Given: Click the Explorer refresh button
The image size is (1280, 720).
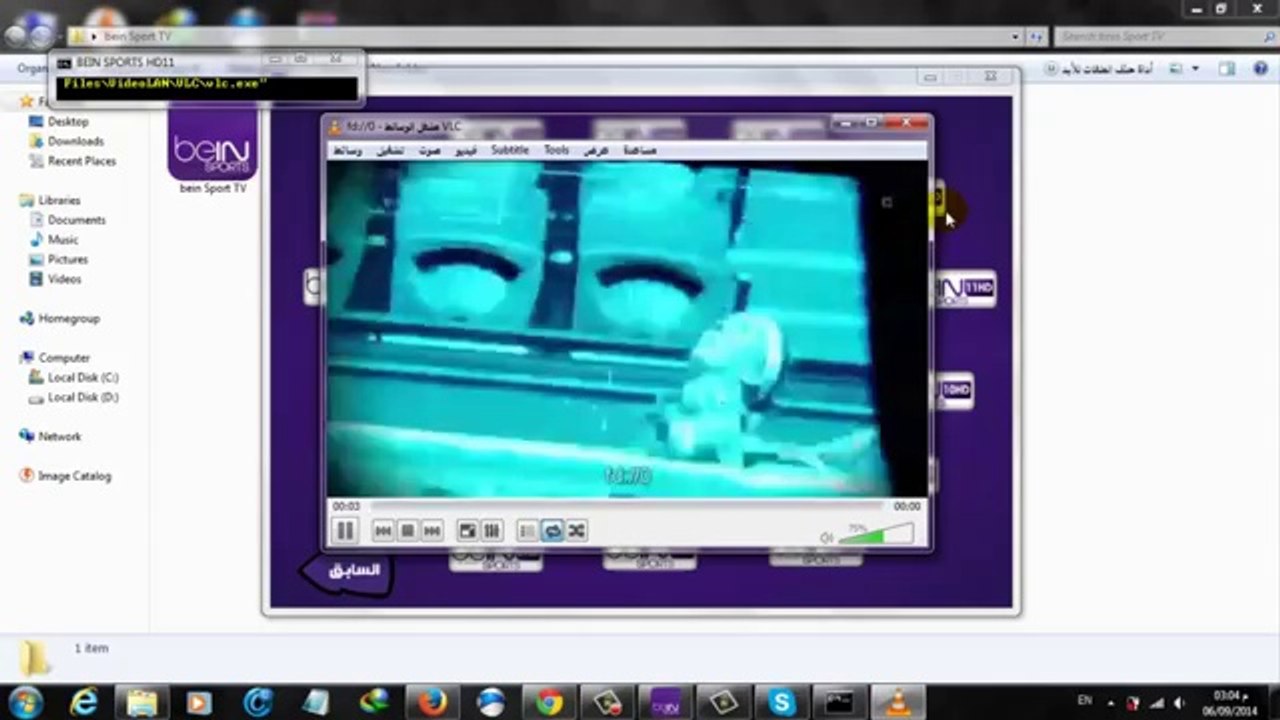Looking at the screenshot, I should click(1036, 37).
